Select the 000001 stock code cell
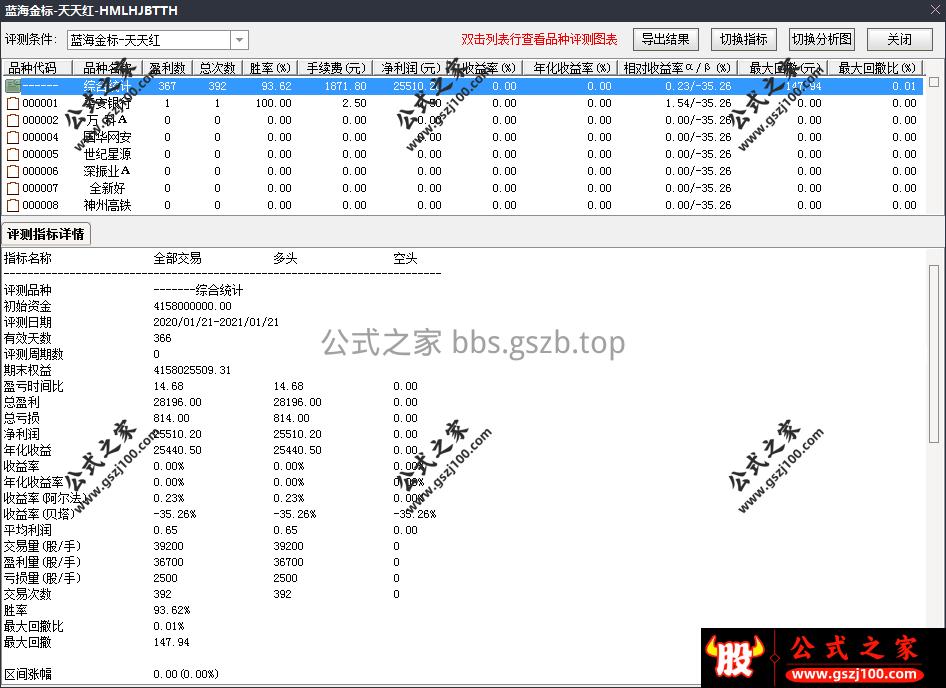 40,103
